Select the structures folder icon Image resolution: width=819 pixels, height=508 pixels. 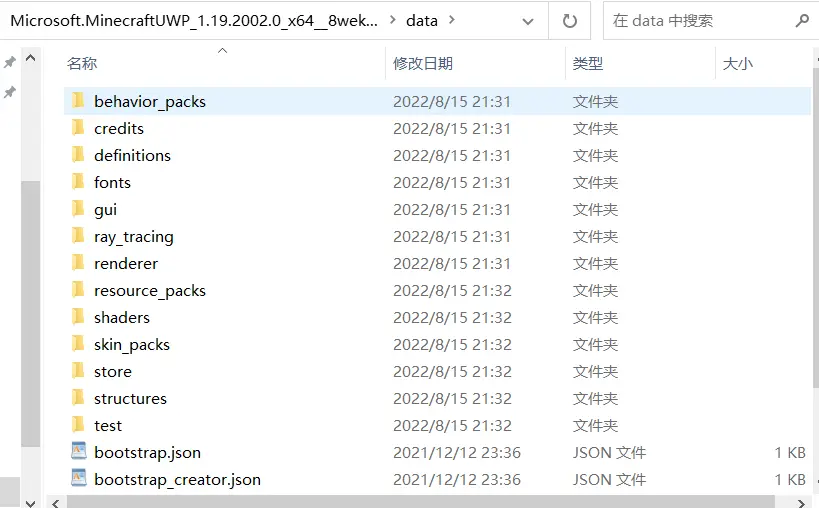pos(78,397)
